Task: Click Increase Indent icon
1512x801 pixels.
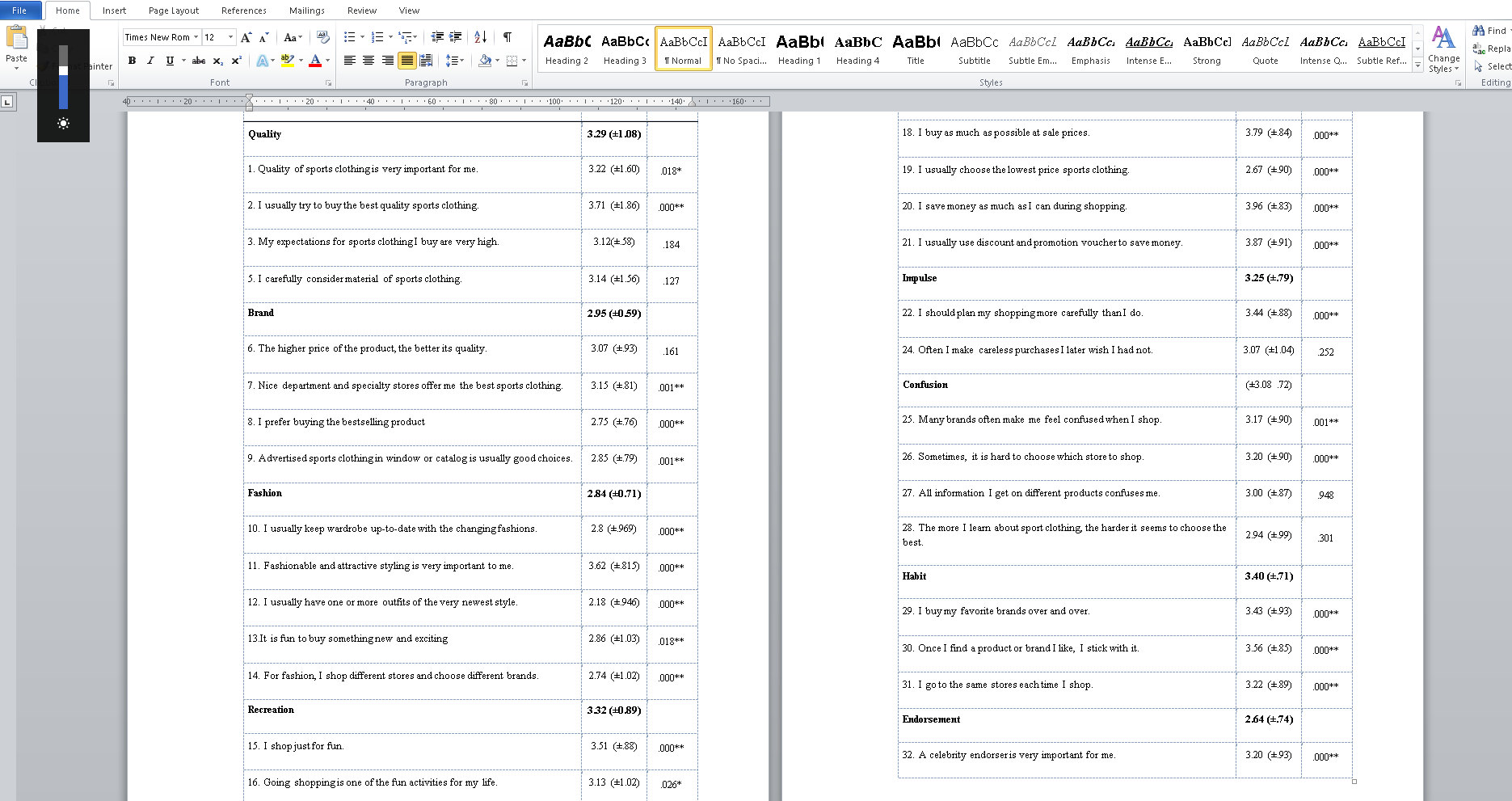Action: [456, 37]
